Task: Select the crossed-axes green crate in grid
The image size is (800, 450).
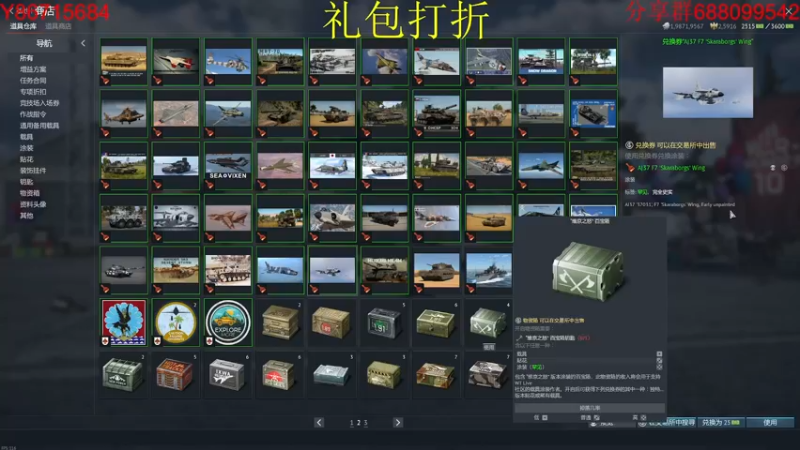Action: coord(488,322)
